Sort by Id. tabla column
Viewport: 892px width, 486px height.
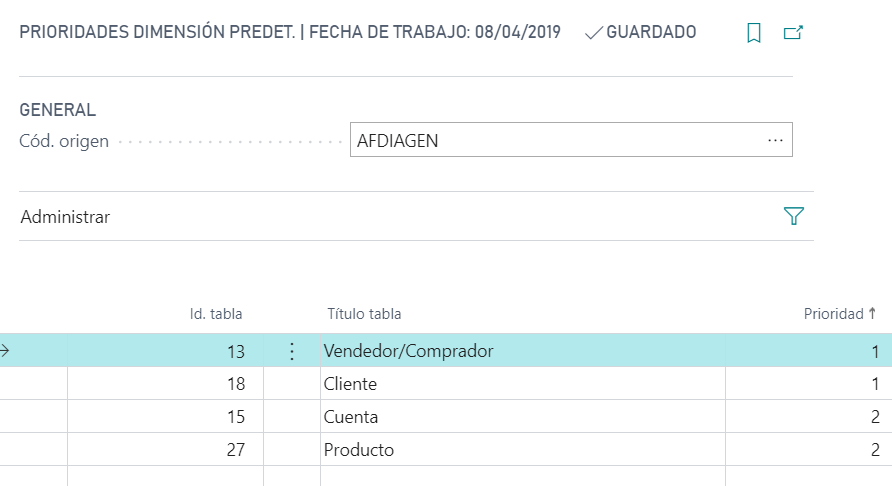click(x=216, y=314)
